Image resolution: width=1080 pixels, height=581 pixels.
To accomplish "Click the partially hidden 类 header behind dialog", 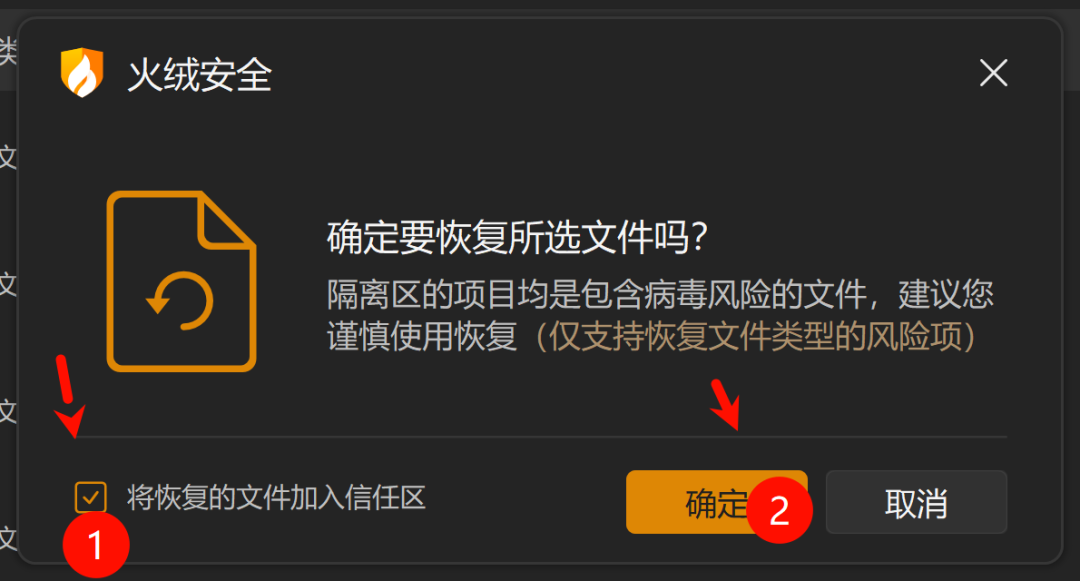I will (x=8, y=51).
